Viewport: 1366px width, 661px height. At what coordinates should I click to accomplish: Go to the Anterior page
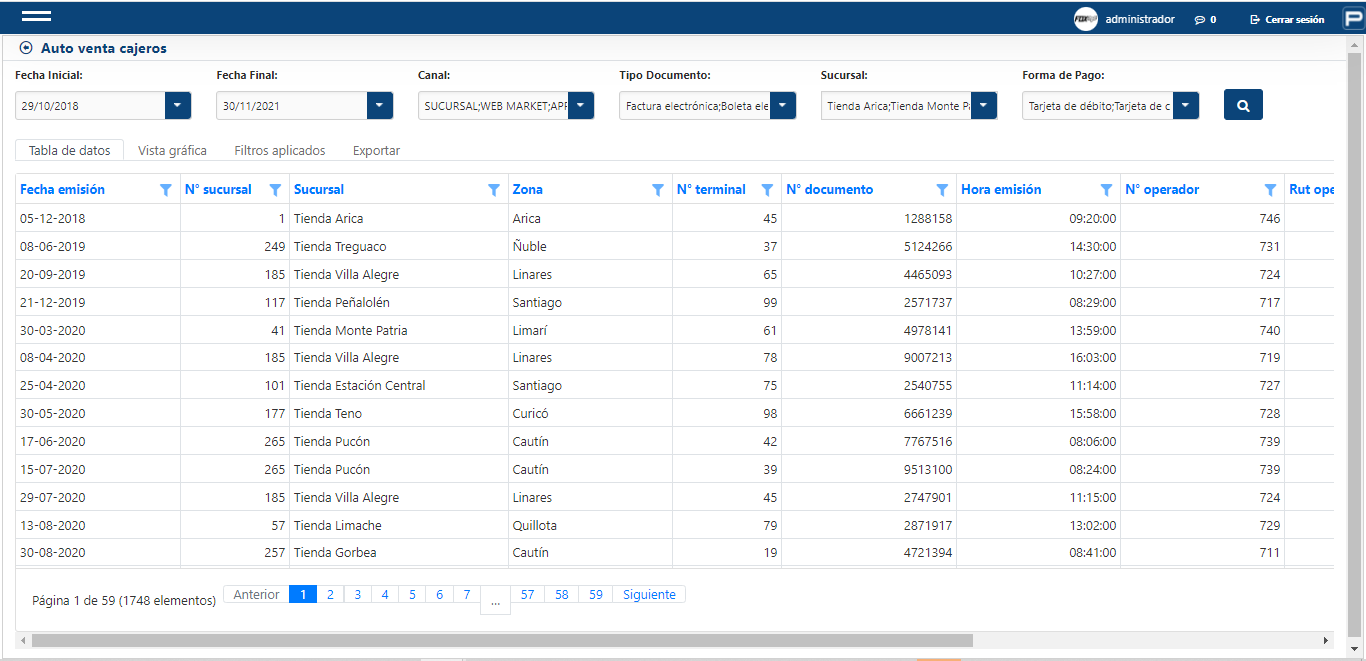coord(256,594)
